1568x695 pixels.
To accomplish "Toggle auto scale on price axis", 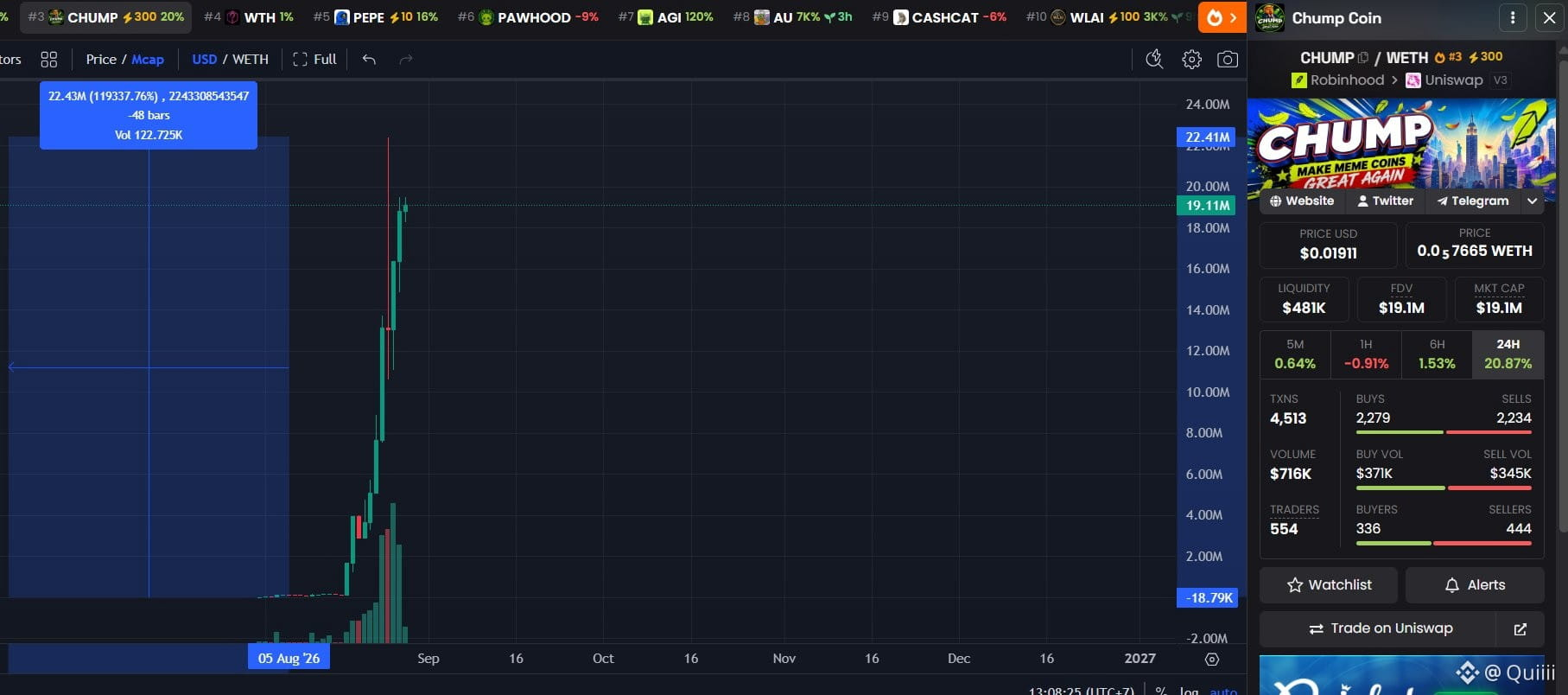I will (1223, 690).
